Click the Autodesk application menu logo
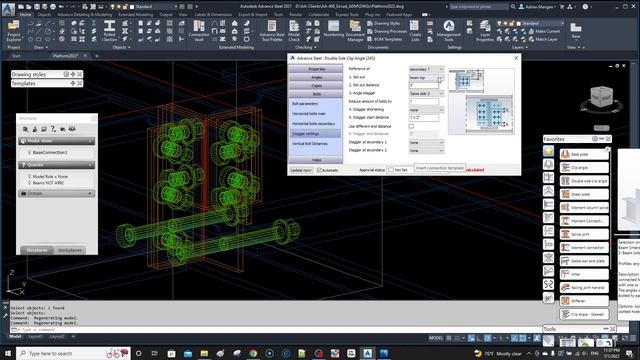This screenshot has width=640, height=360. pyautogui.click(x=8, y=8)
